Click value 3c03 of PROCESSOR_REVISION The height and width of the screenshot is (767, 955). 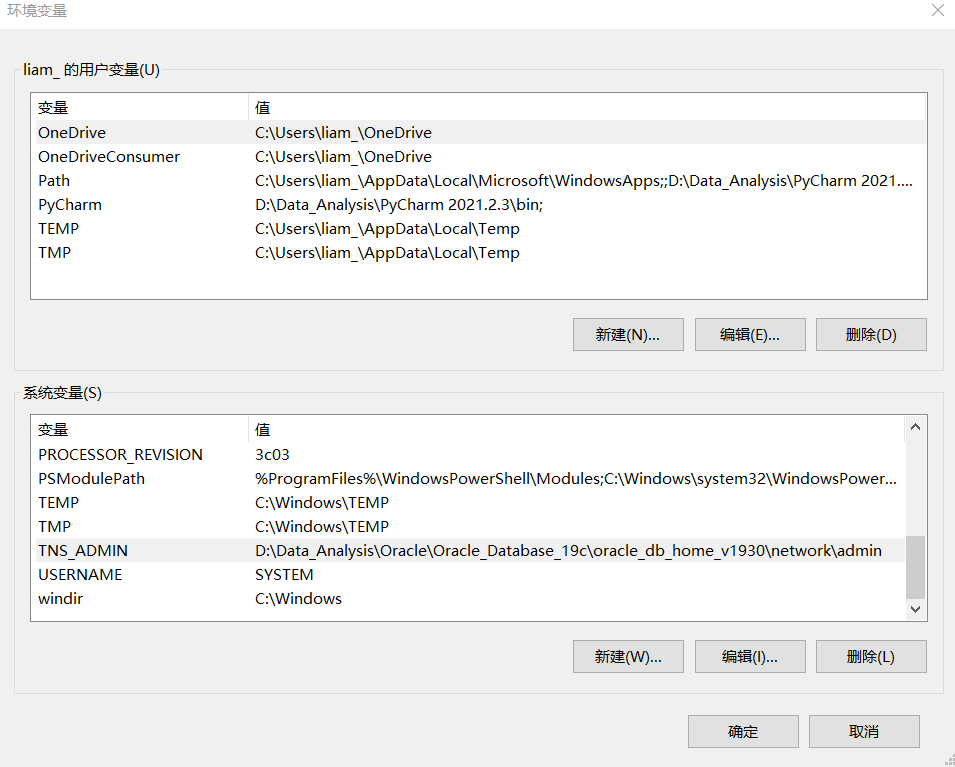tap(272, 454)
